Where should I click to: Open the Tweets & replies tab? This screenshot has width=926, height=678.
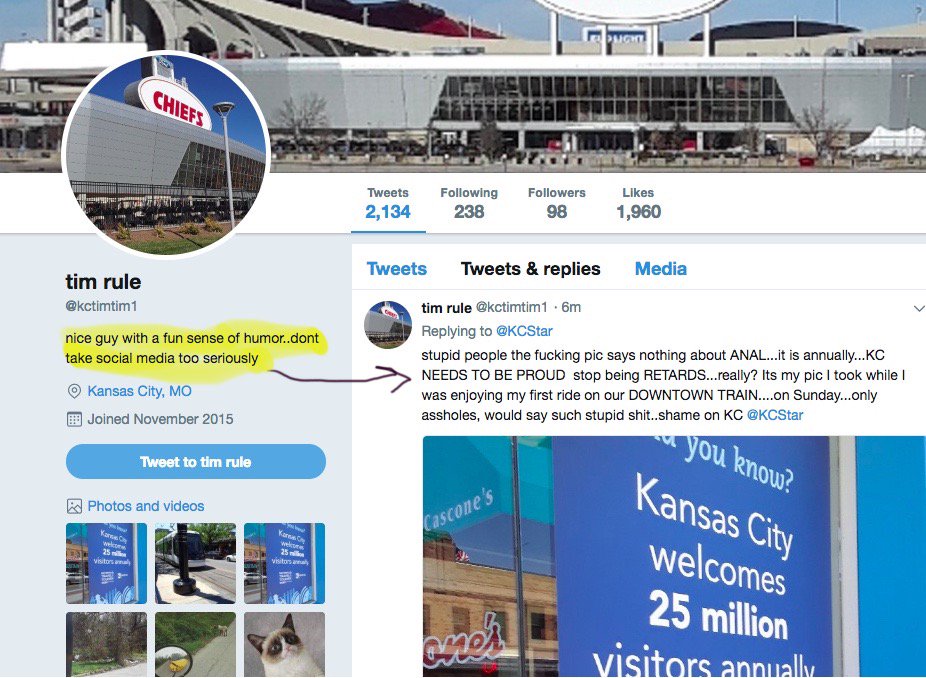tap(530, 269)
